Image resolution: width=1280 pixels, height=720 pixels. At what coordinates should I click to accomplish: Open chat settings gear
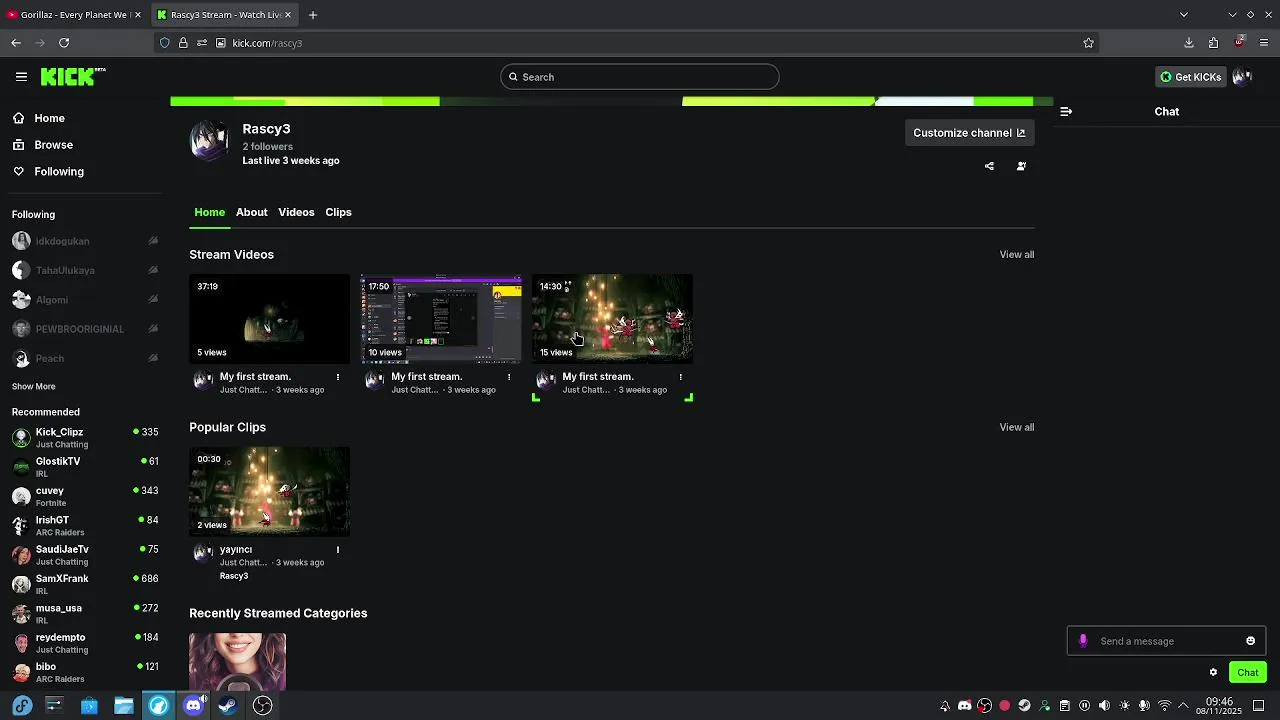tap(1213, 672)
